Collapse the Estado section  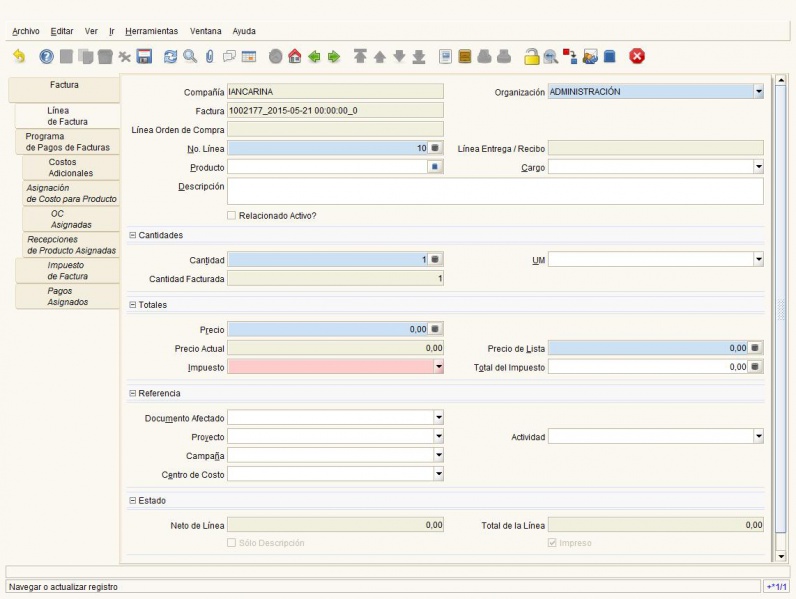coord(132,500)
